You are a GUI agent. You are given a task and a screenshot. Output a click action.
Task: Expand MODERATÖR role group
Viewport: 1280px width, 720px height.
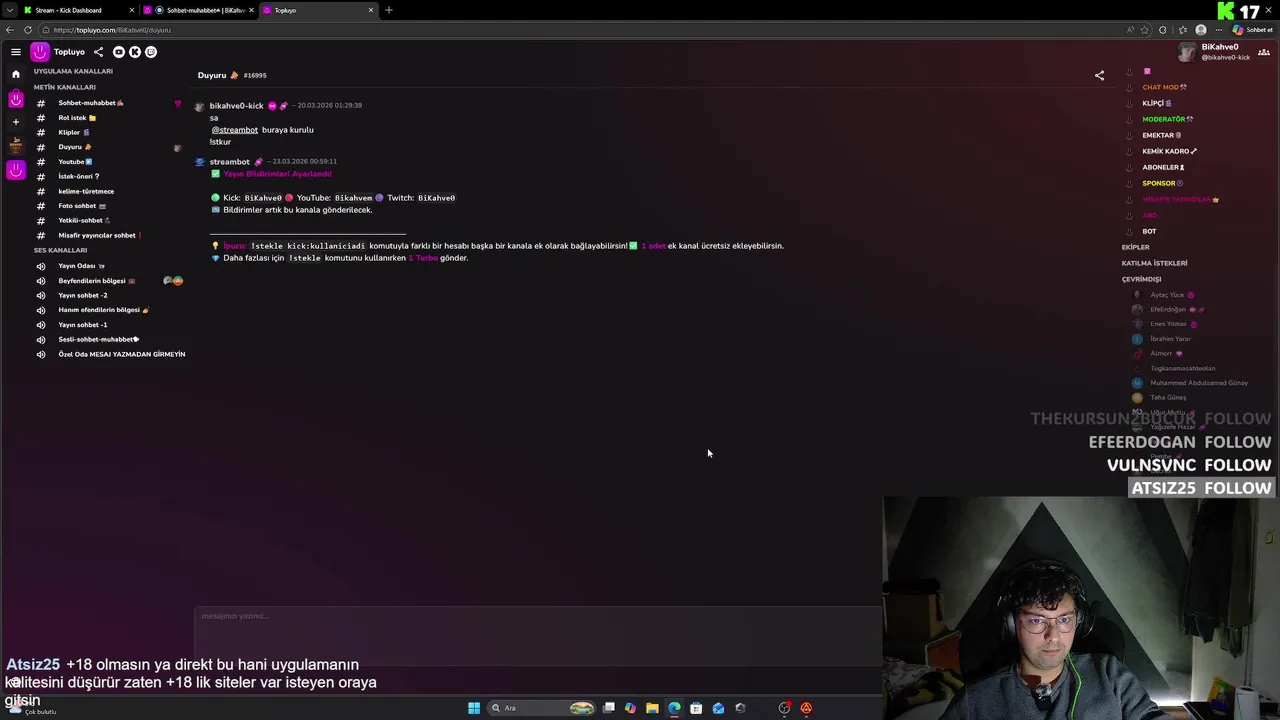1168,119
